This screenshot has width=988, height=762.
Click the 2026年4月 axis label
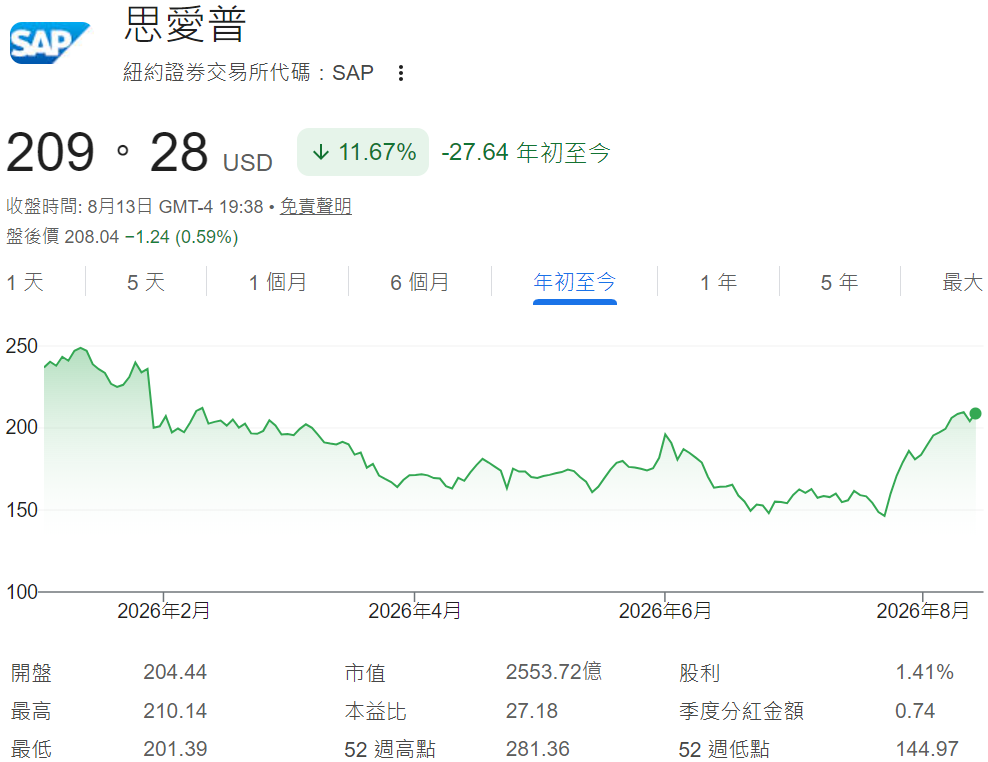[415, 611]
